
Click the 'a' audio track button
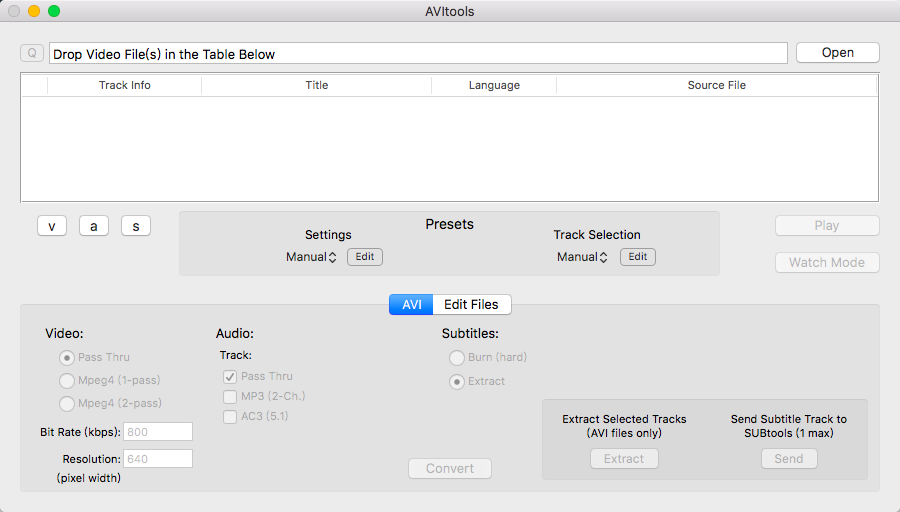point(94,226)
